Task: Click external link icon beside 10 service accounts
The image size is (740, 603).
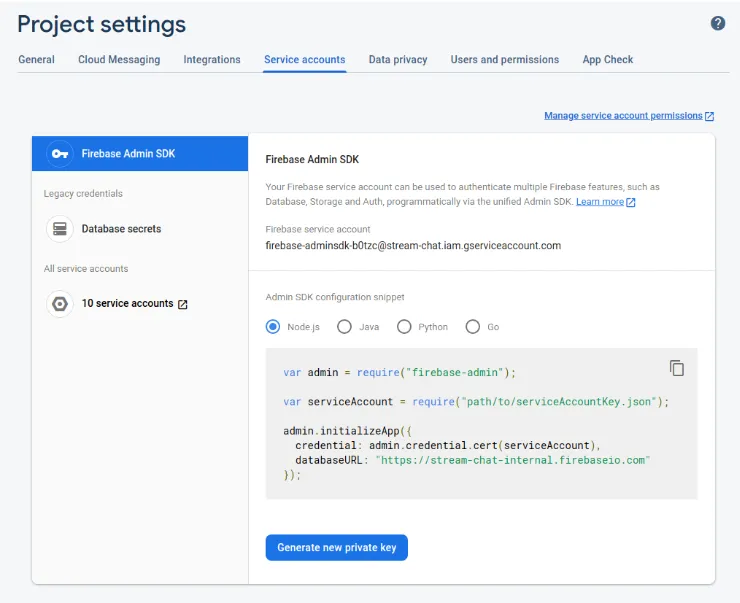Action: (183, 304)
